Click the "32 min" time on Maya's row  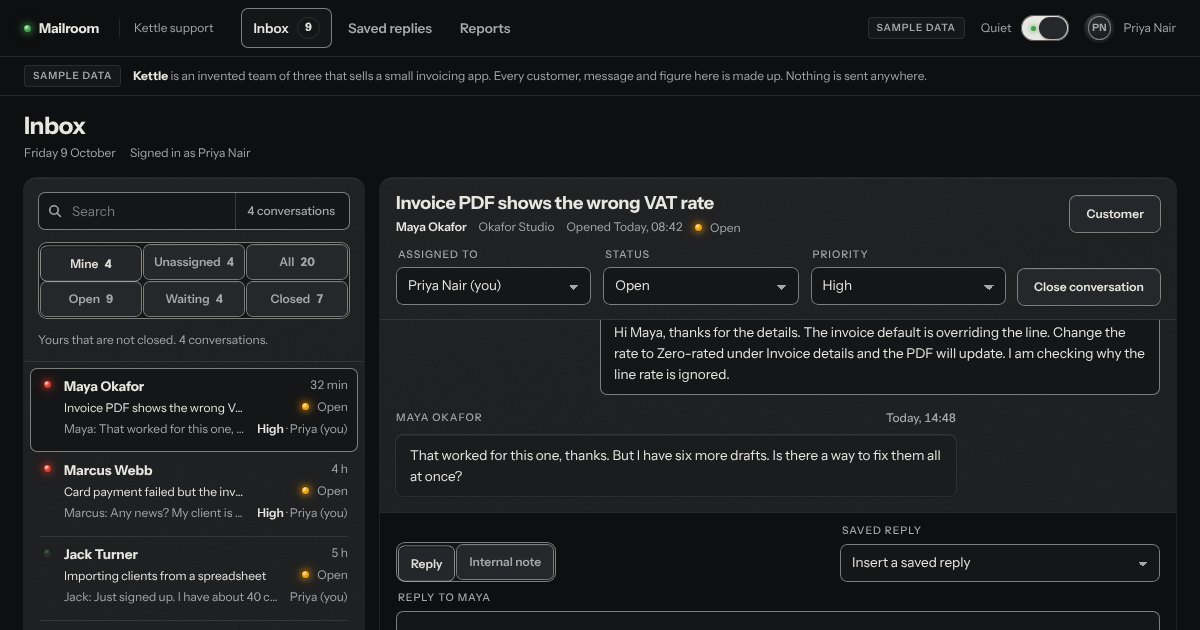[x=329, y=385]
